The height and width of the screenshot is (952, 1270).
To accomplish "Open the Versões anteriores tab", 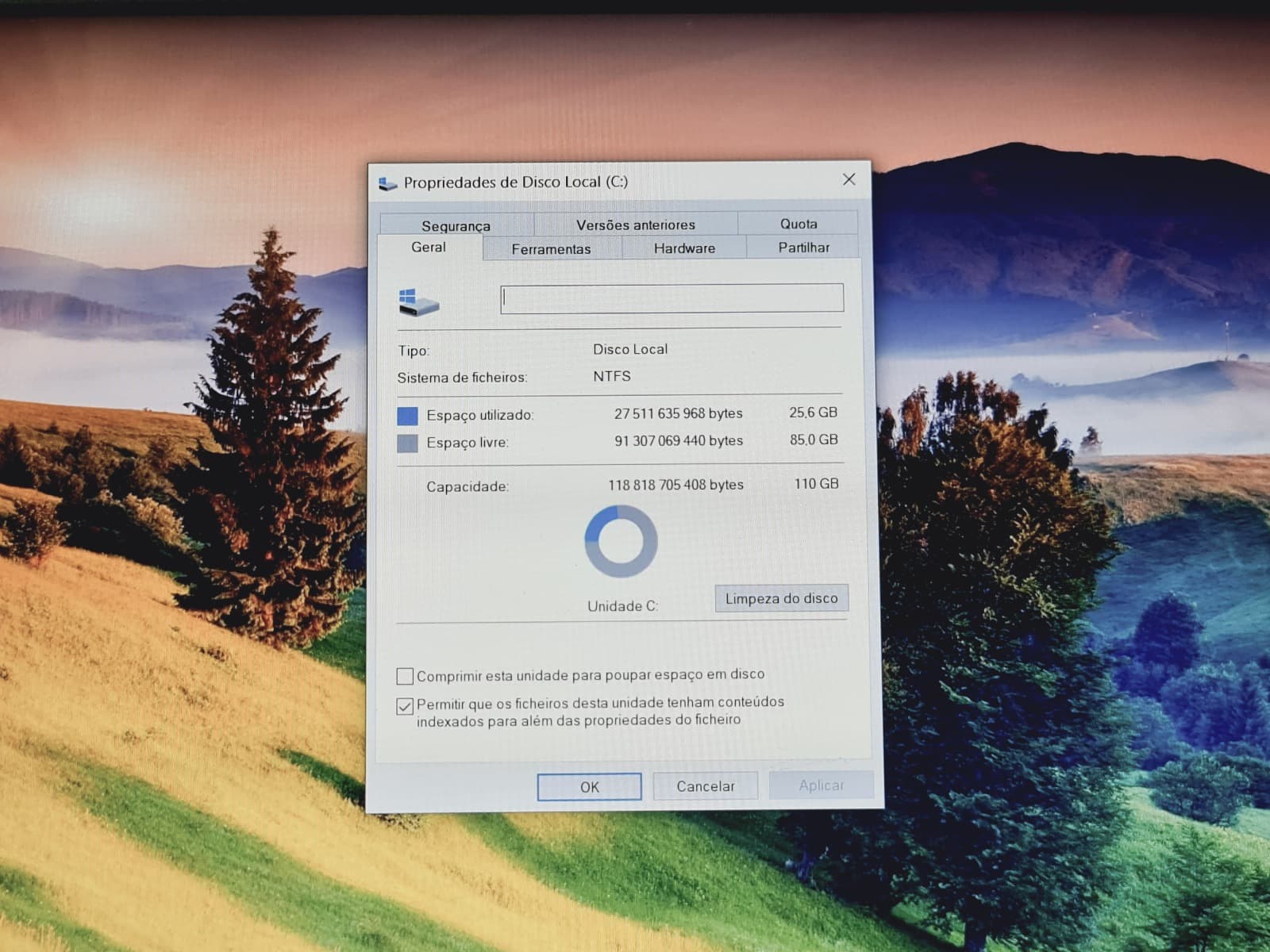I will pyautogui.click(x=636, y=225).
